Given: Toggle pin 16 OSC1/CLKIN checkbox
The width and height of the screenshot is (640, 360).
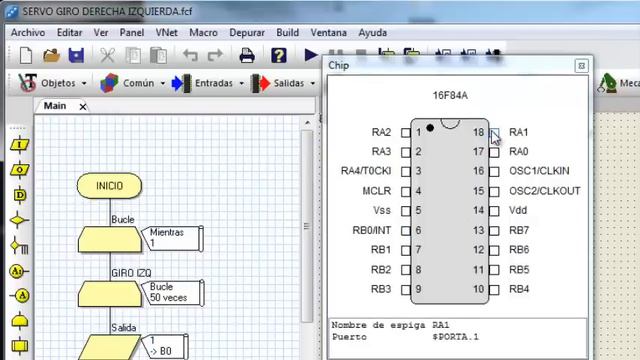Looking at the screenshot, I should click(x=494, y=172).
